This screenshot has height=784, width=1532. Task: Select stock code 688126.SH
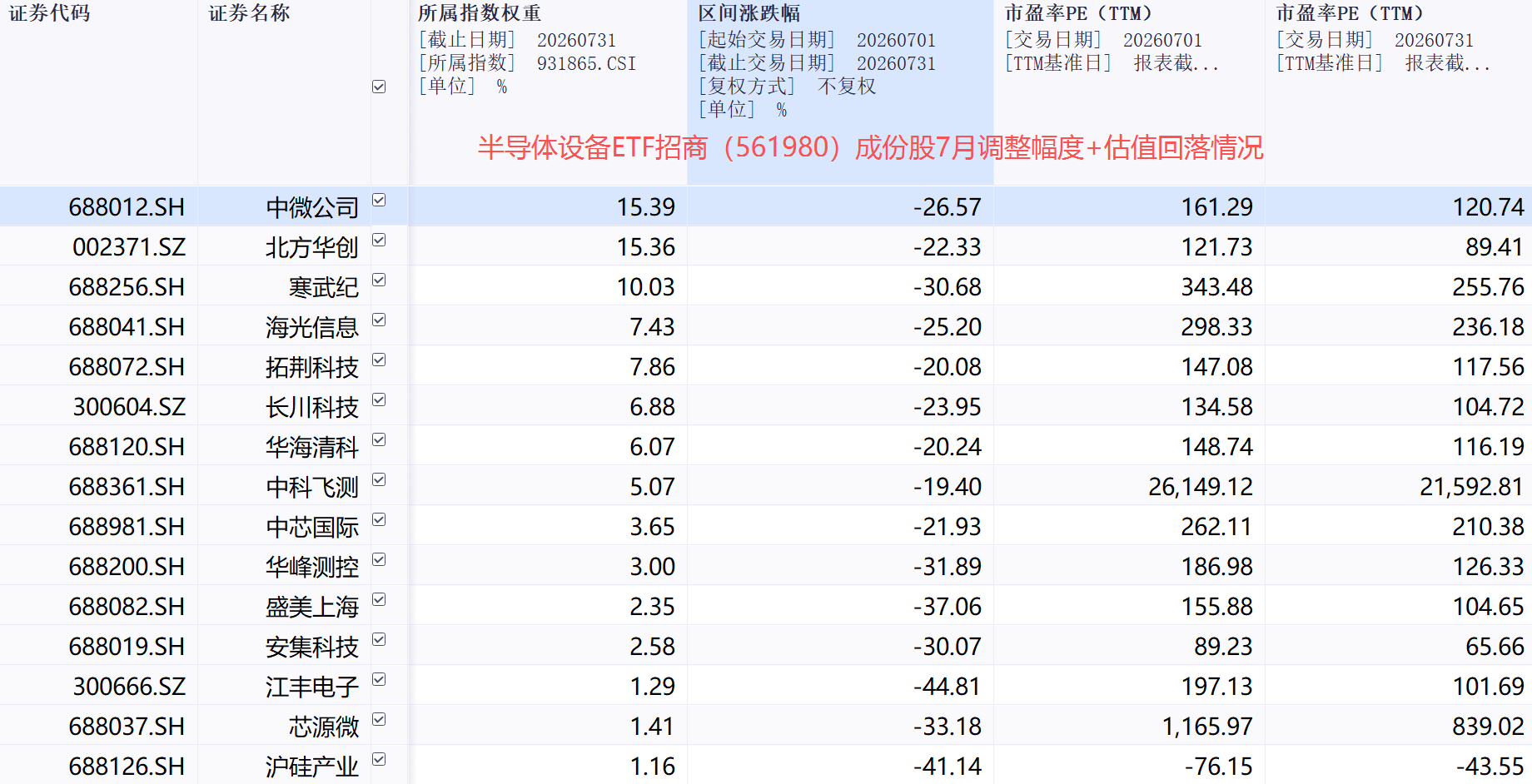(x=127, y=766)
